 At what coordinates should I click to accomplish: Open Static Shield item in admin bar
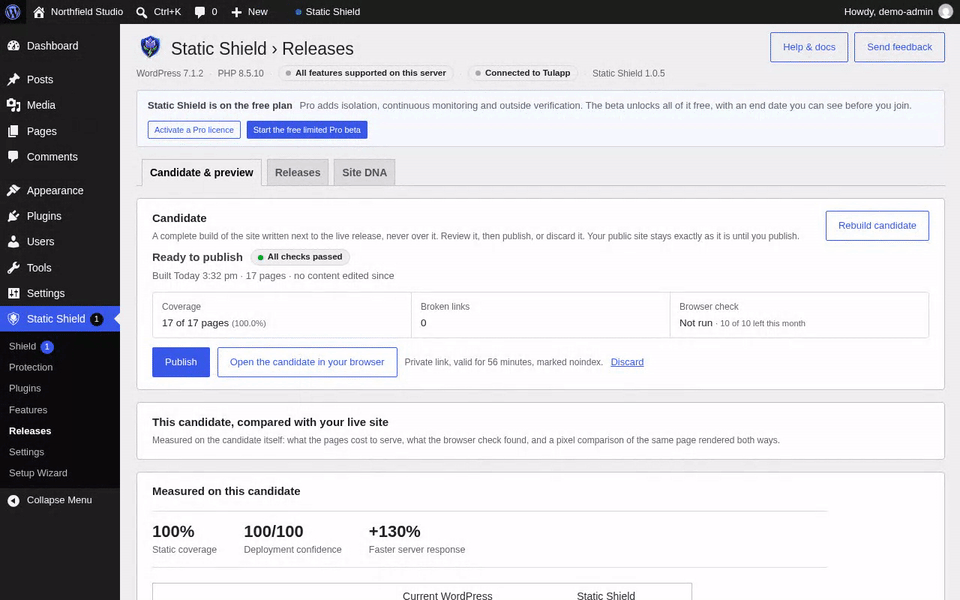[327, 12]
